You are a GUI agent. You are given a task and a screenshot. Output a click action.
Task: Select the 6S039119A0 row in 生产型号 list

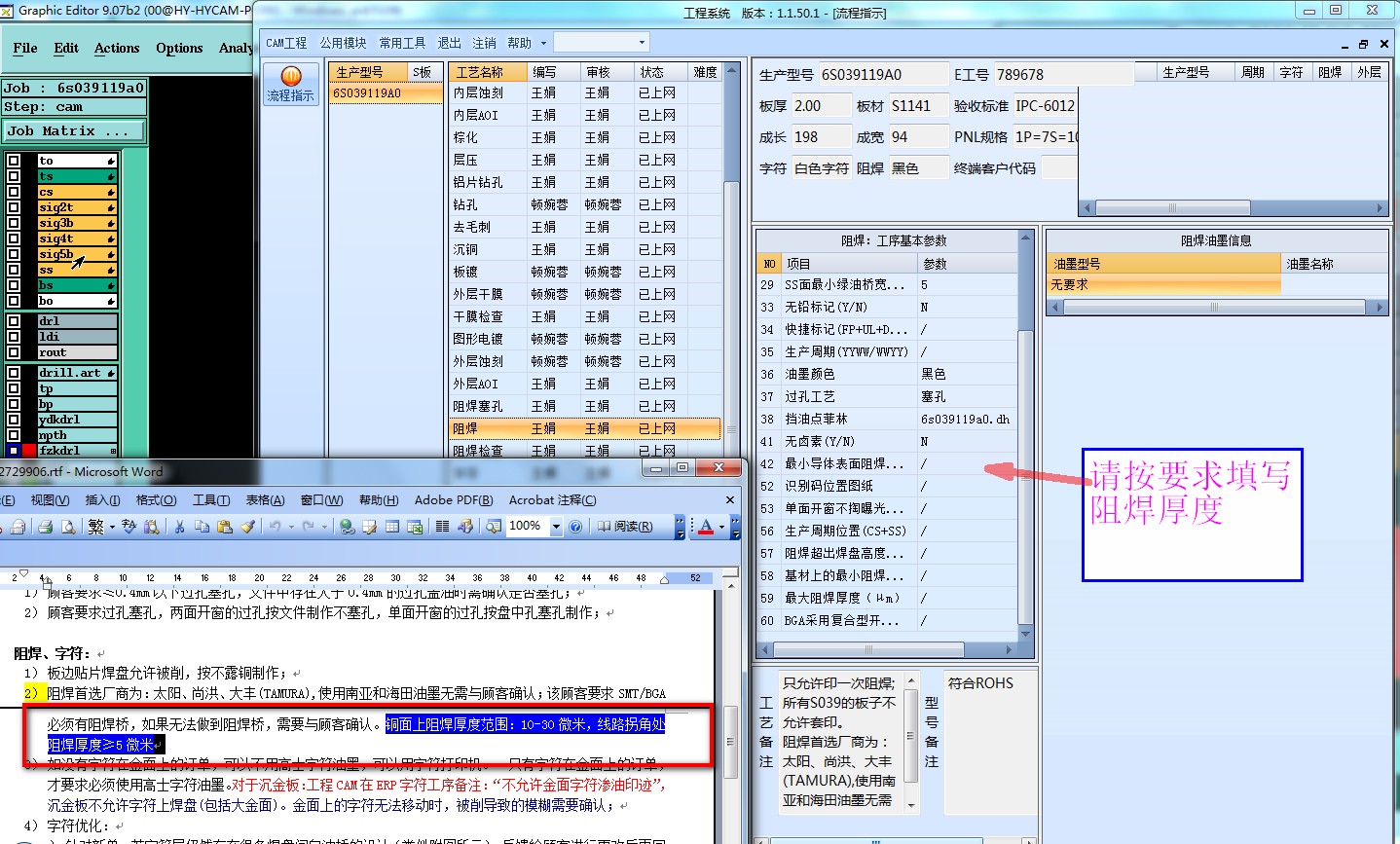point(386,93)
